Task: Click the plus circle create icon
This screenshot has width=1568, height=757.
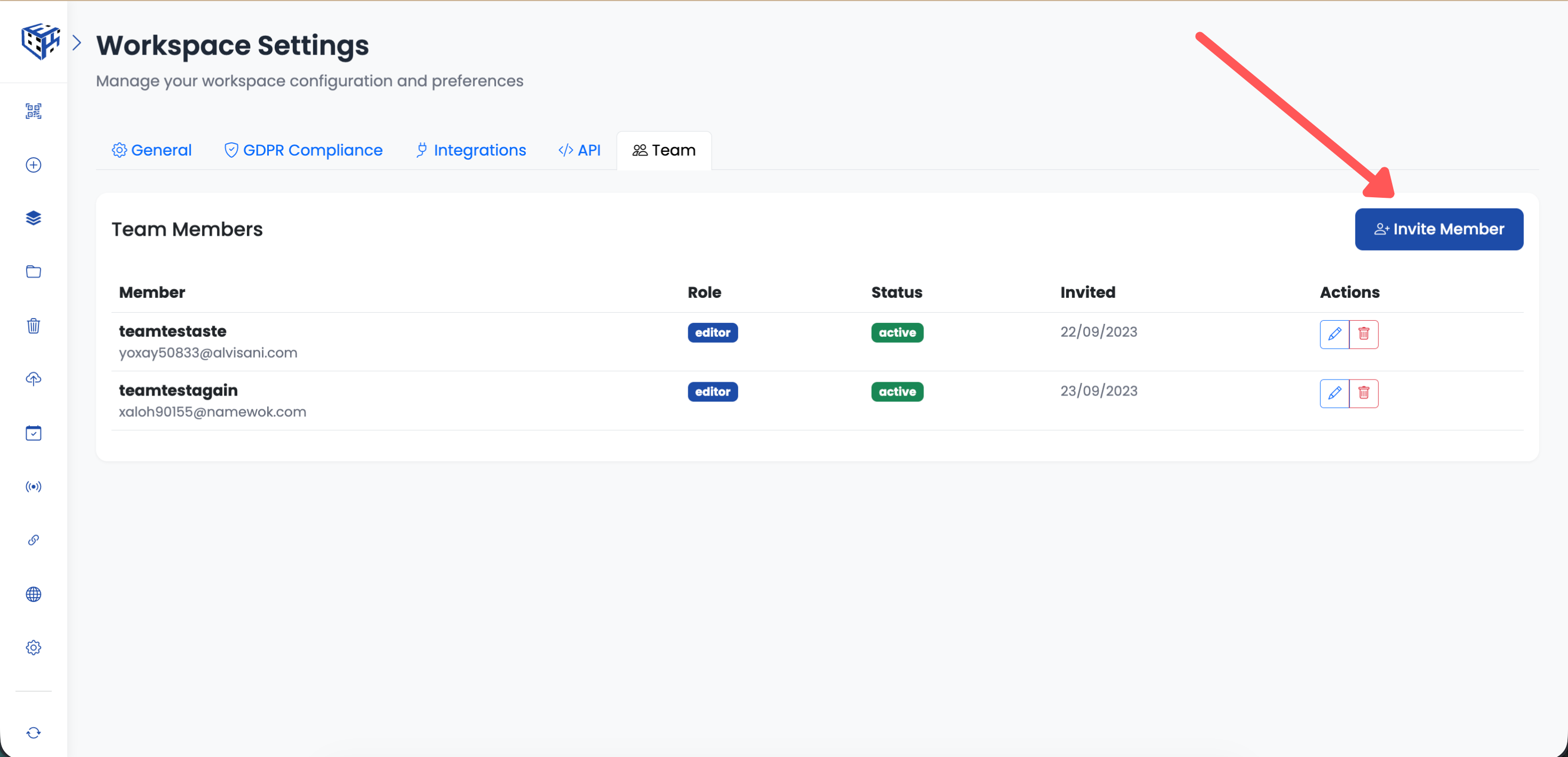Action: 34,165
